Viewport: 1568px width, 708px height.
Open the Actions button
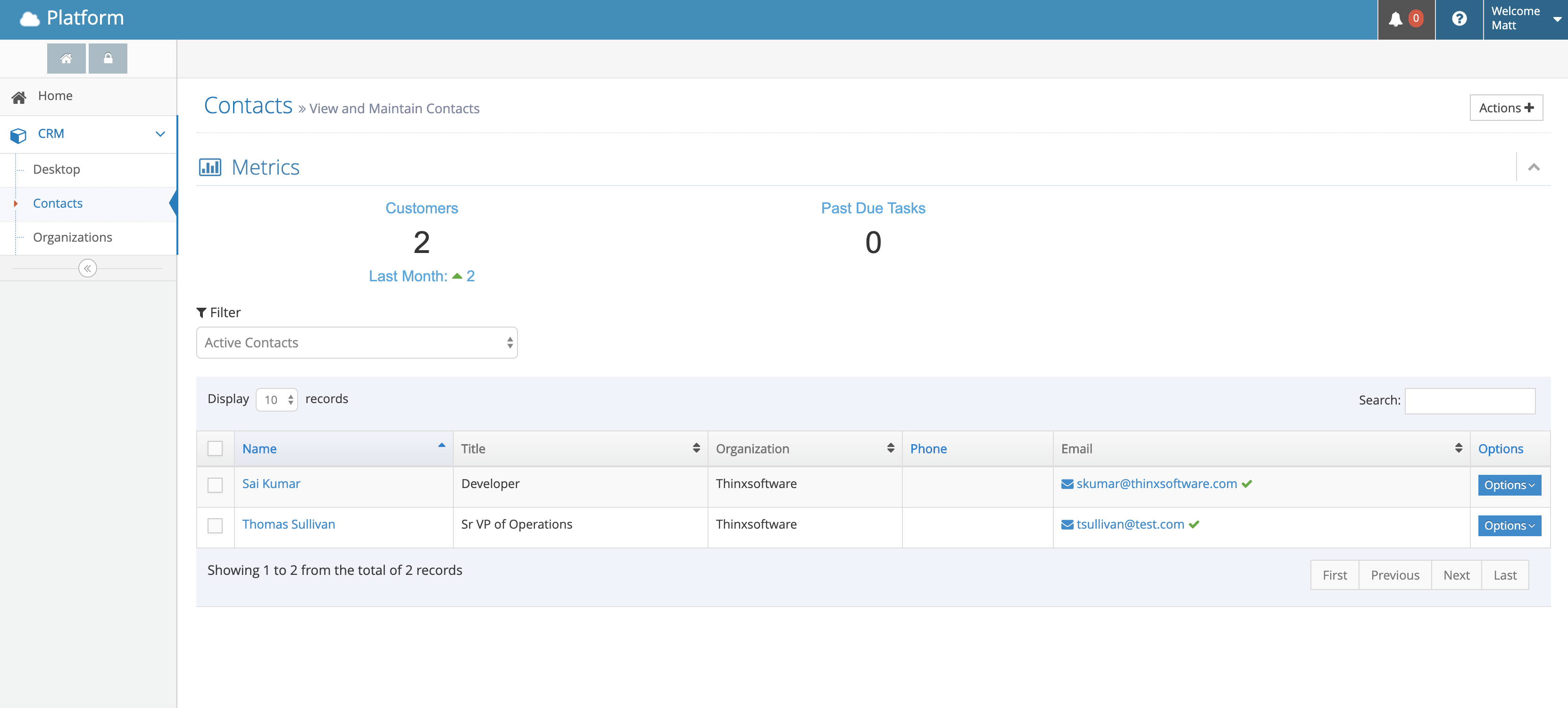click(x=1506, y=108)
